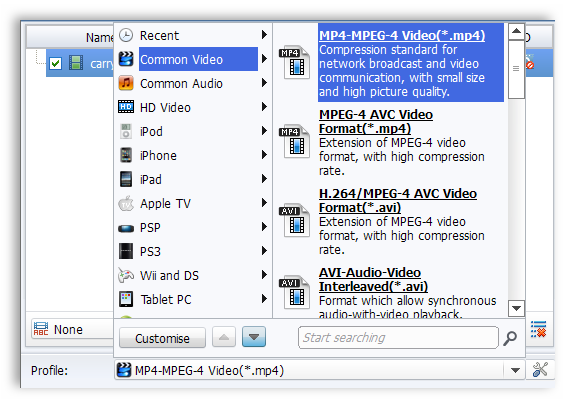Click the format list scrollbar thumb
Viewport: 575px width, 408px height.
click(x=516, y=69)
